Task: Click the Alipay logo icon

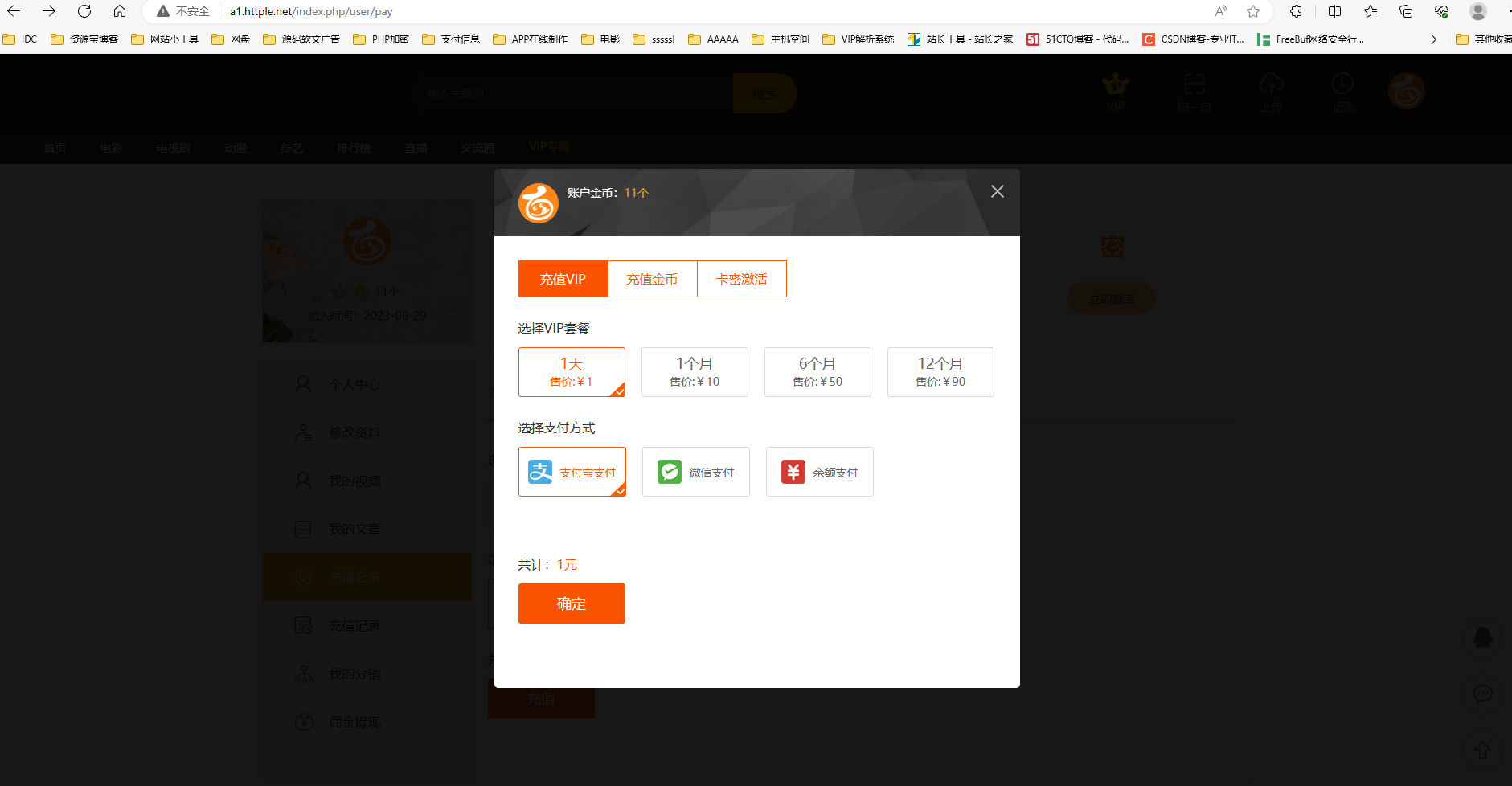Action: tap(540, 472)
